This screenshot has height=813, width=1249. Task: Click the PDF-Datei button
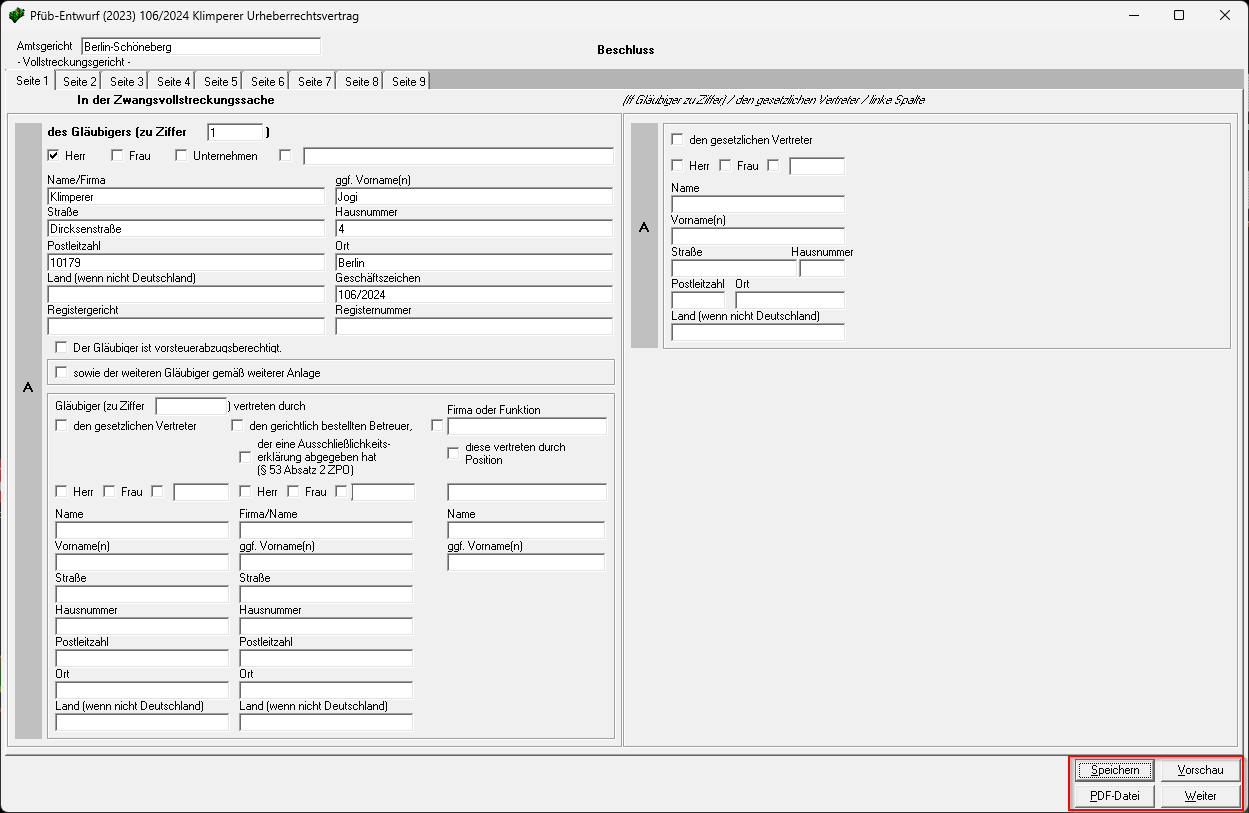pyautogui.click(x=1114, y=796)
